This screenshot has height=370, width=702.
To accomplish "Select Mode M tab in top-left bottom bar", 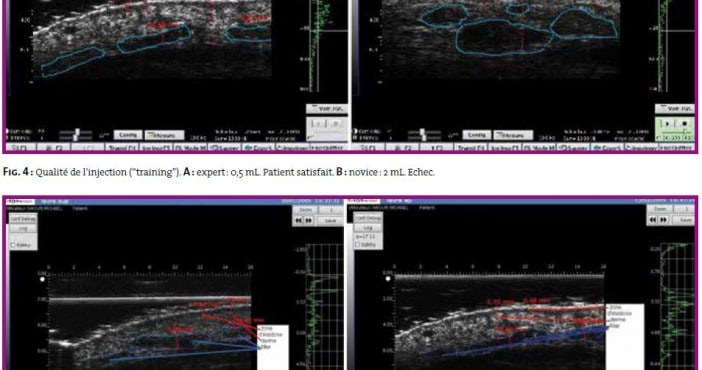I will (192, 147).
